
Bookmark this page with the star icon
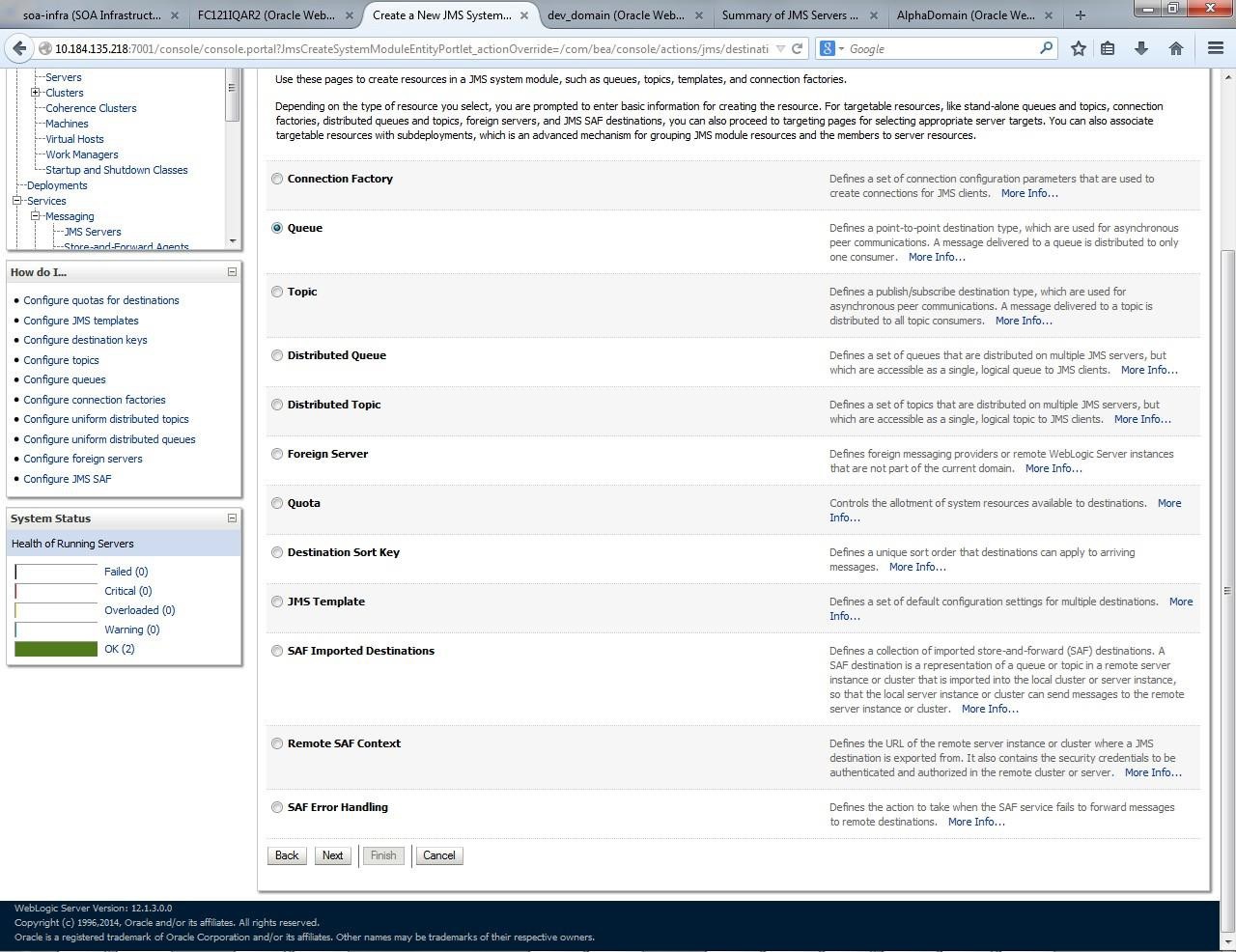click(x=1079, y=48)
